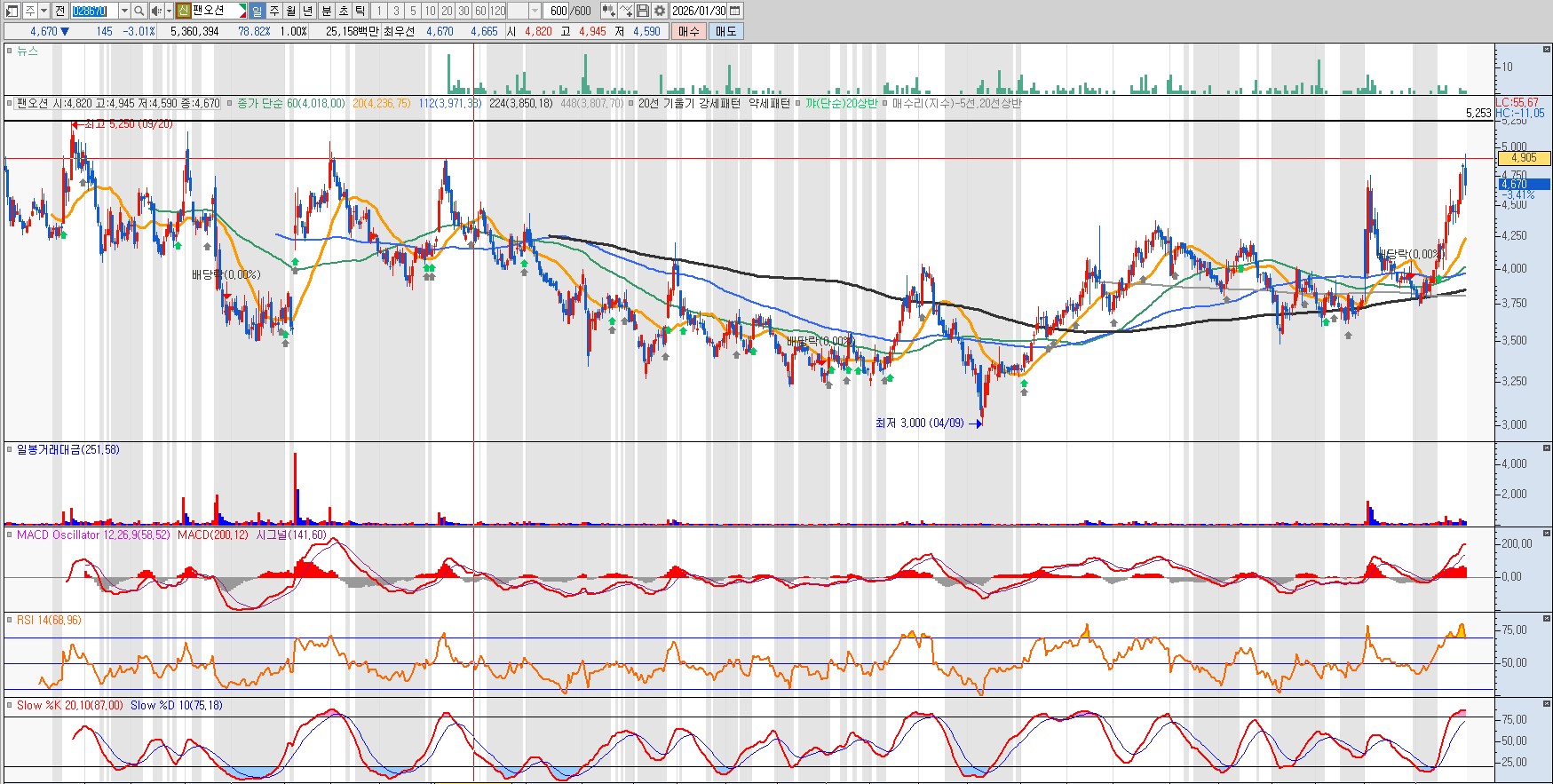Click the Slow %K 20,10 label
Screen dimensions: 1553x784
(x=70, y=705)
